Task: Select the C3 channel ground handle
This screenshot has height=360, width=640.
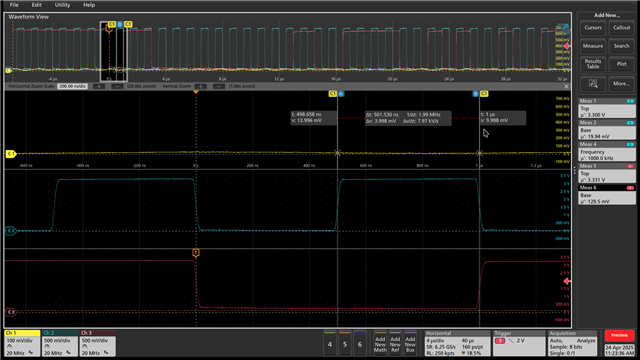Action: pyautogui.click(x=11, y=312)
